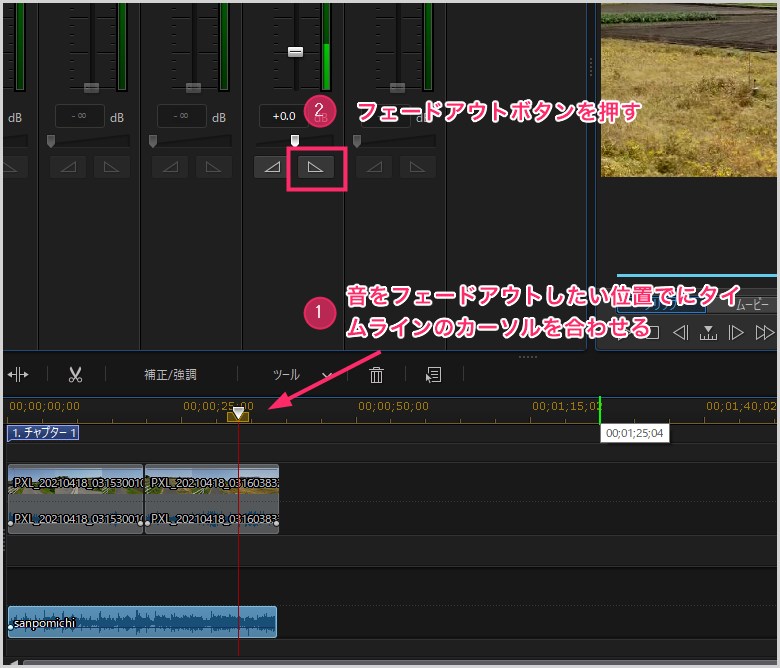Click the scissors split clip icon
The height and width of the screenshot is (668, 780).
click(x=75, y=375)
